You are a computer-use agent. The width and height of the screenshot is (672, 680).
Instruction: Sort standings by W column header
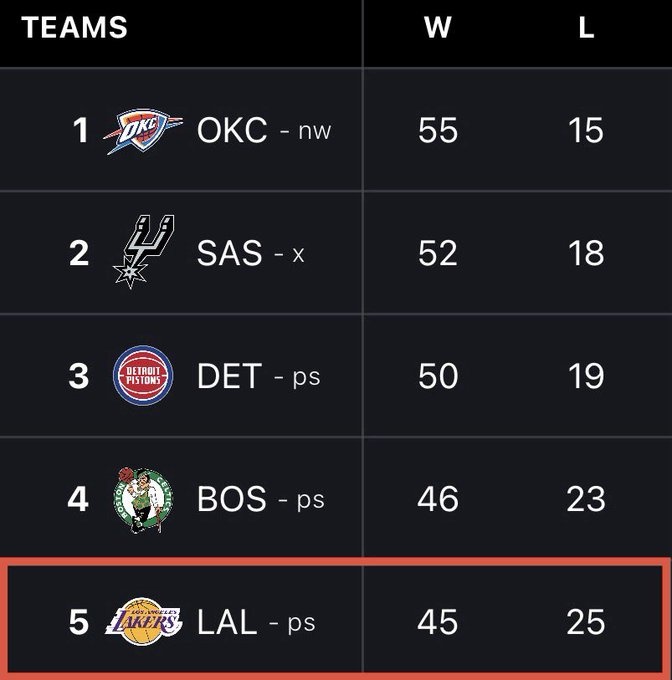pyautogui.click(x=437, y=27)
